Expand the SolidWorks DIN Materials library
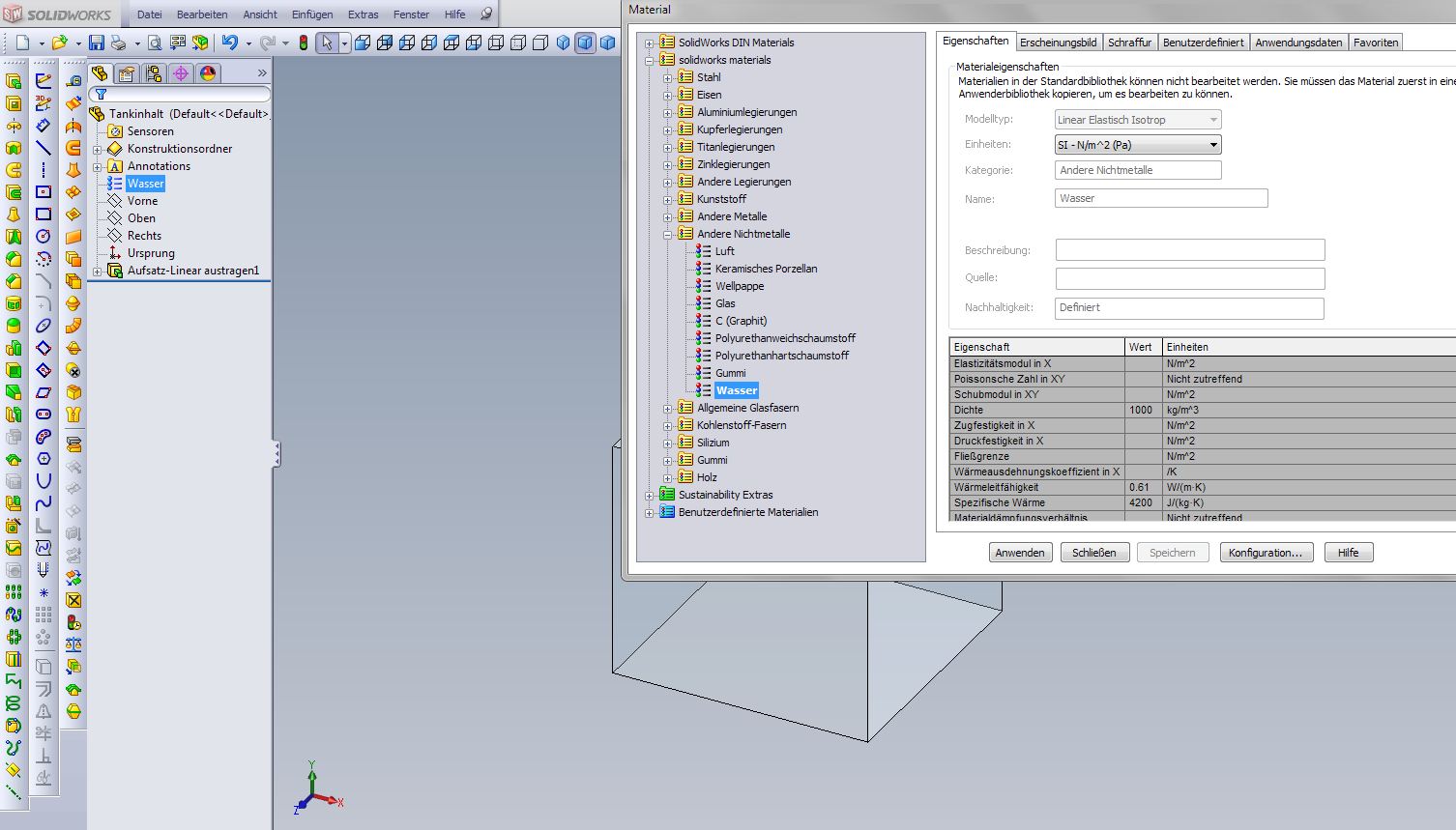 click(x=650, y=43)
